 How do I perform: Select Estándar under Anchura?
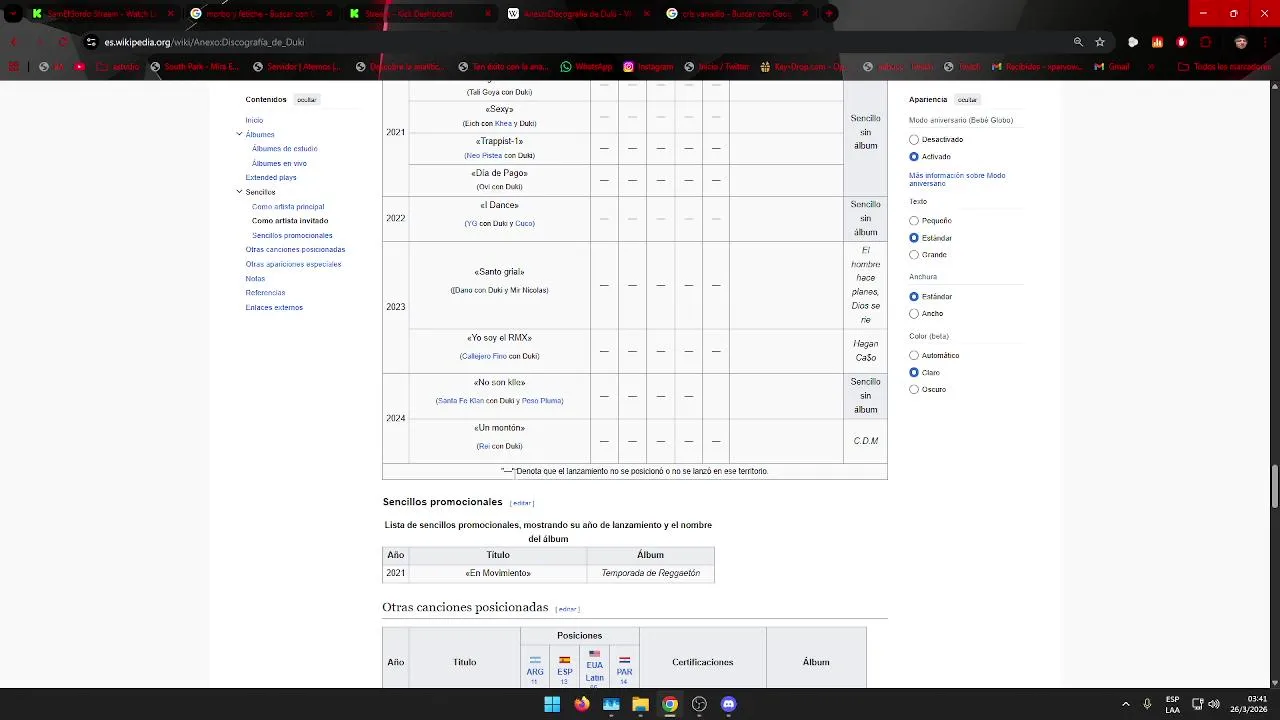tap(914, 297)
